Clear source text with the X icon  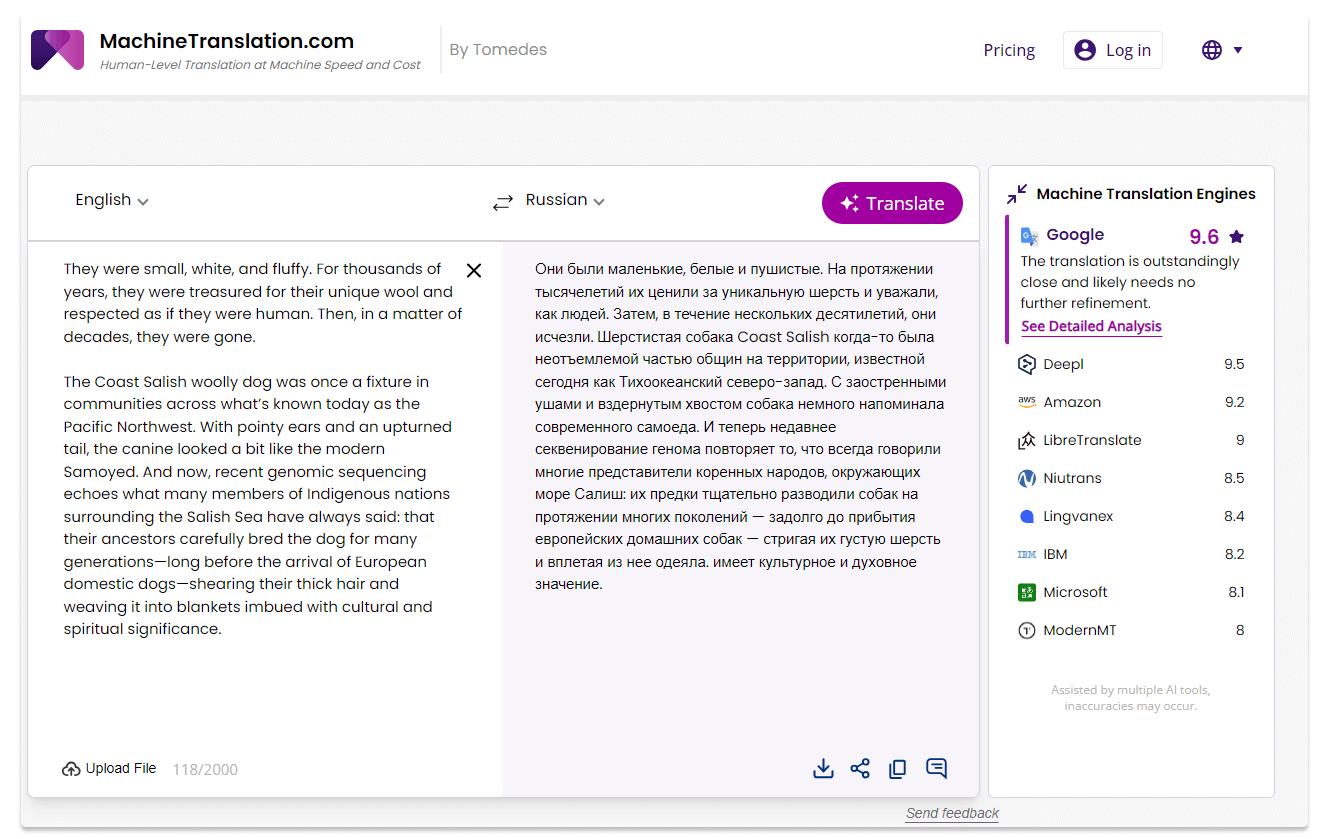474,270
